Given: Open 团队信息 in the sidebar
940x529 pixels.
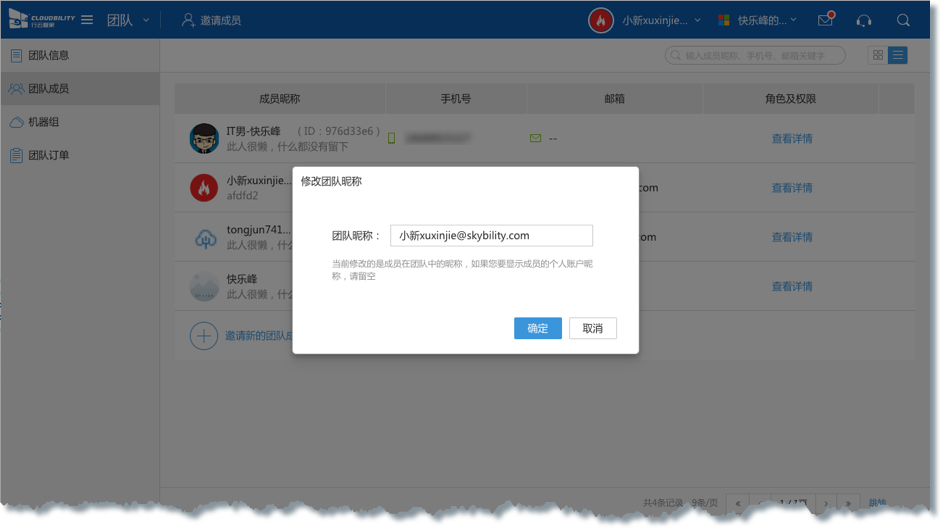Looking at the screenshot, I should click(48, 56).
